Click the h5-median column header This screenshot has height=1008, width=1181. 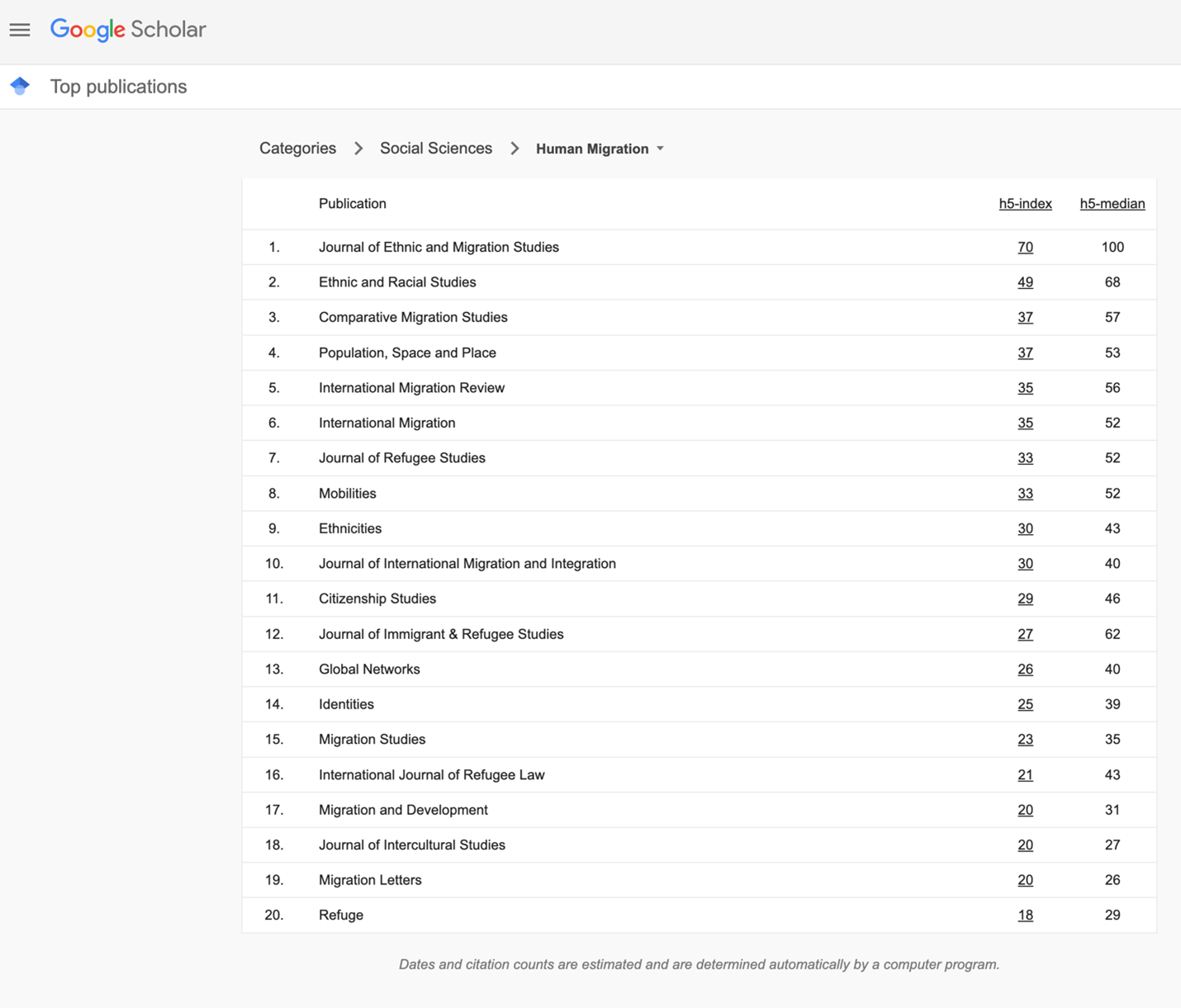pos(1112,204)
